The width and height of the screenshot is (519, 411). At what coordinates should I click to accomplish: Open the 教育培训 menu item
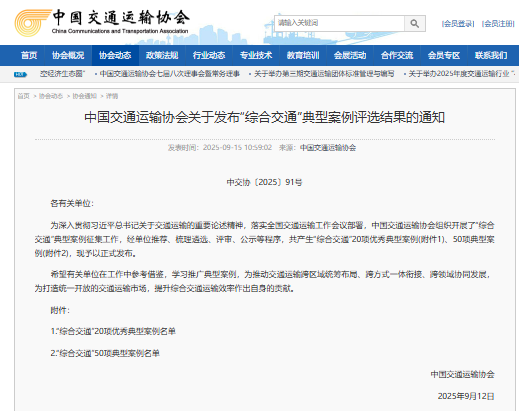[x=303, y=55]
